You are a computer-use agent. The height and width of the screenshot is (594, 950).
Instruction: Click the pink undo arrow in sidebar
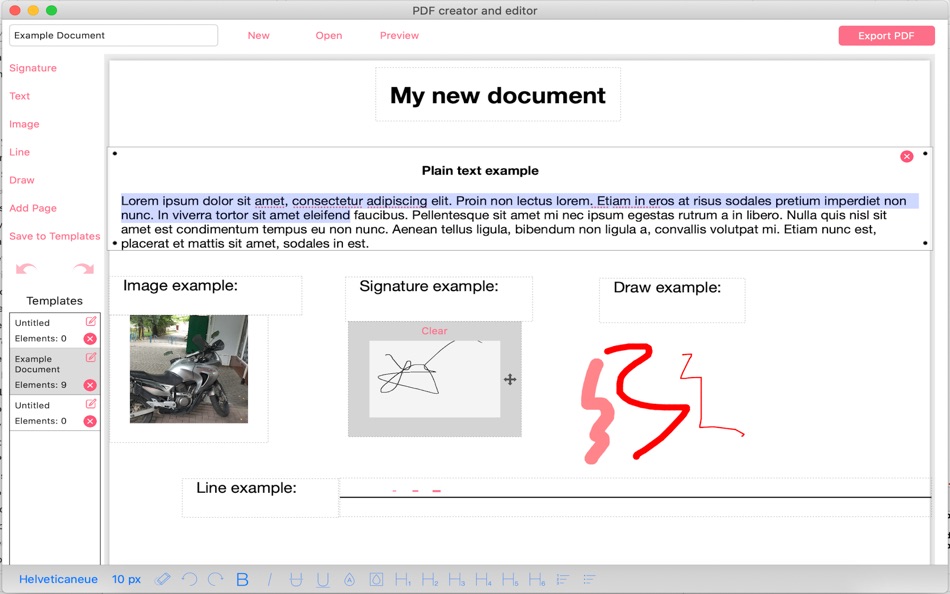point(26,268)
